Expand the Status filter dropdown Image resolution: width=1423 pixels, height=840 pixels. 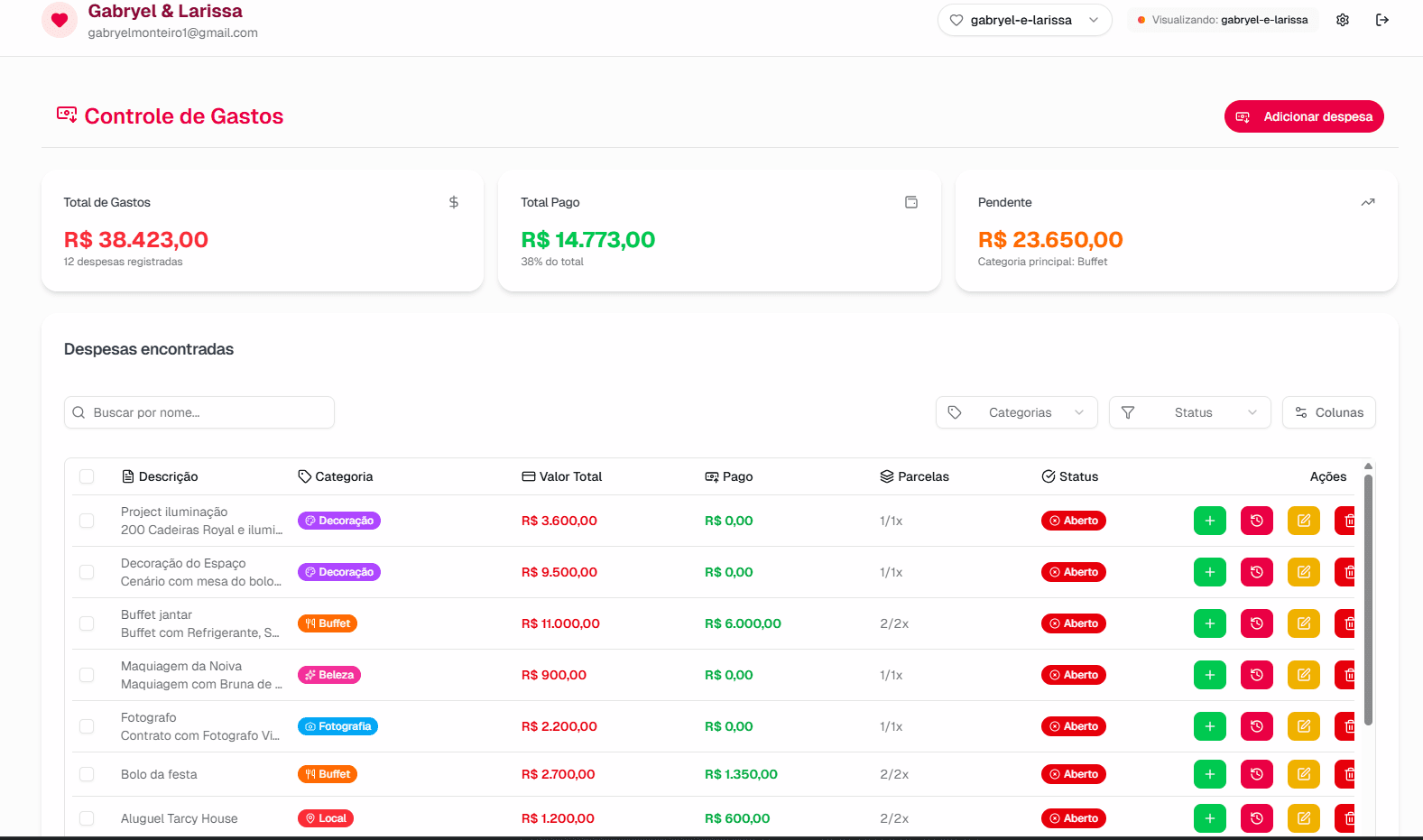1189,412
